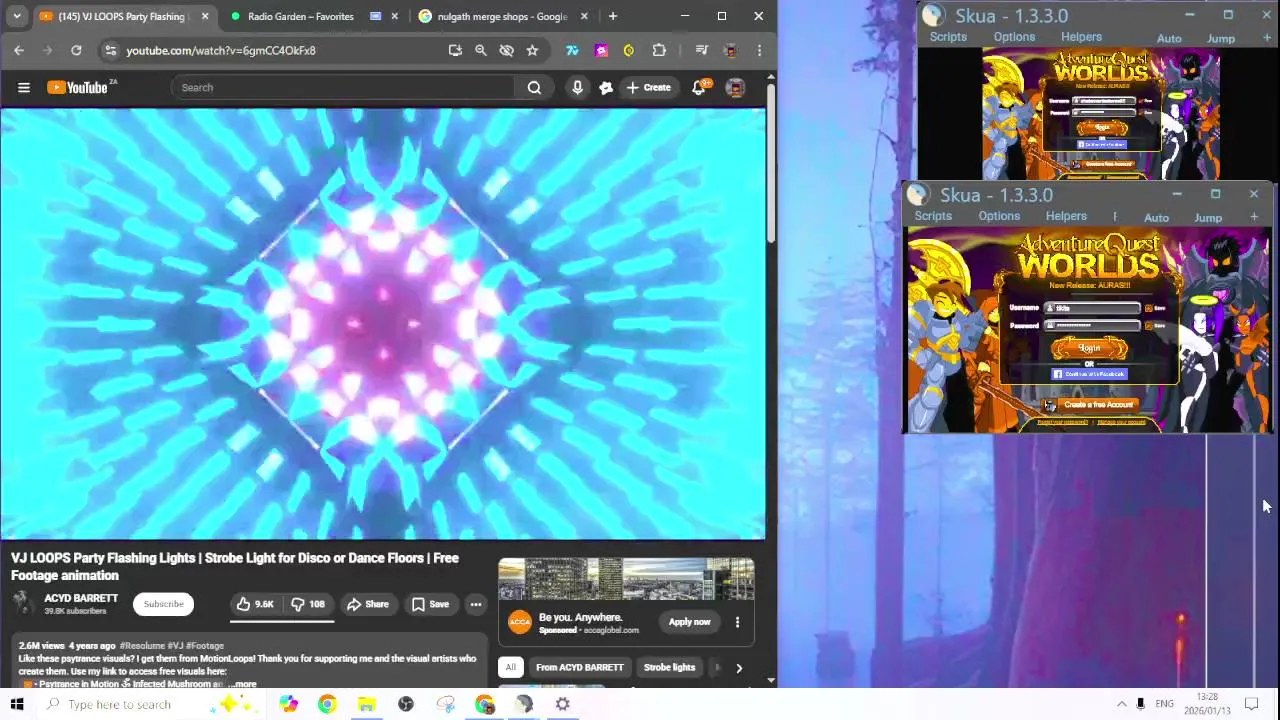Click the YouTube Create button

coord(648,87)
